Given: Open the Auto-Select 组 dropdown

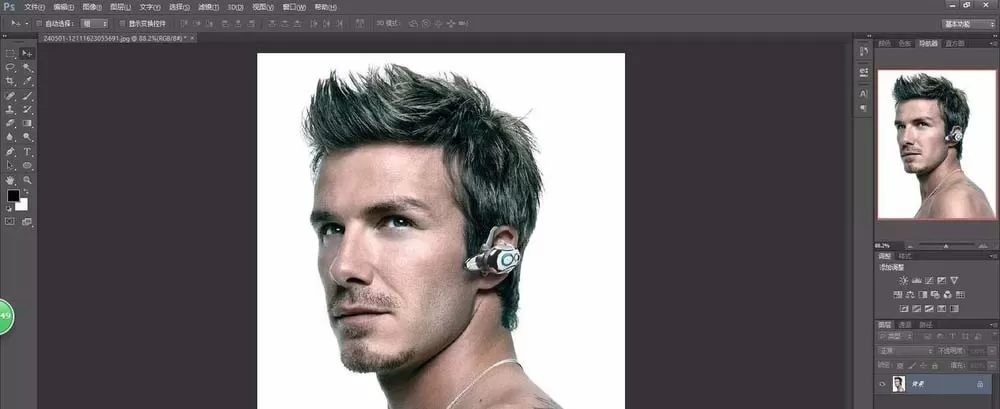Looking at the screenshot, I should 94,24.
